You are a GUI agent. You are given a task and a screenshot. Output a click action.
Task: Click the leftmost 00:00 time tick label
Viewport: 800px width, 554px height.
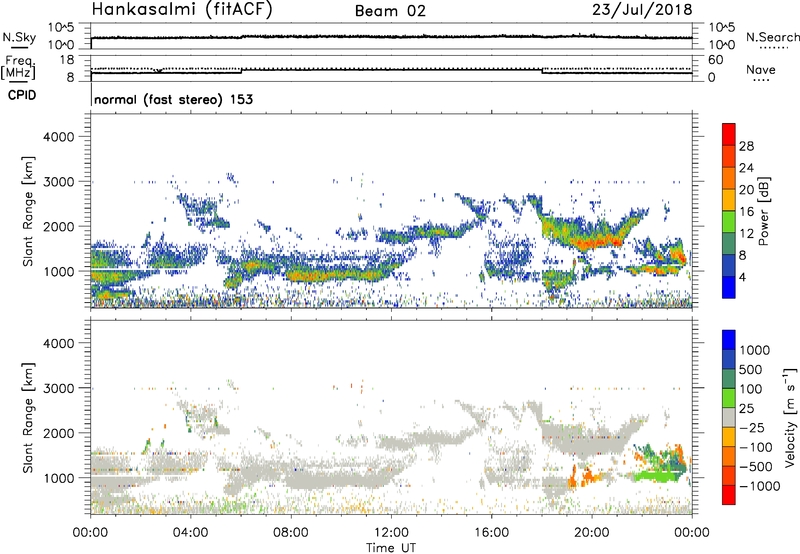click(90, 533)
